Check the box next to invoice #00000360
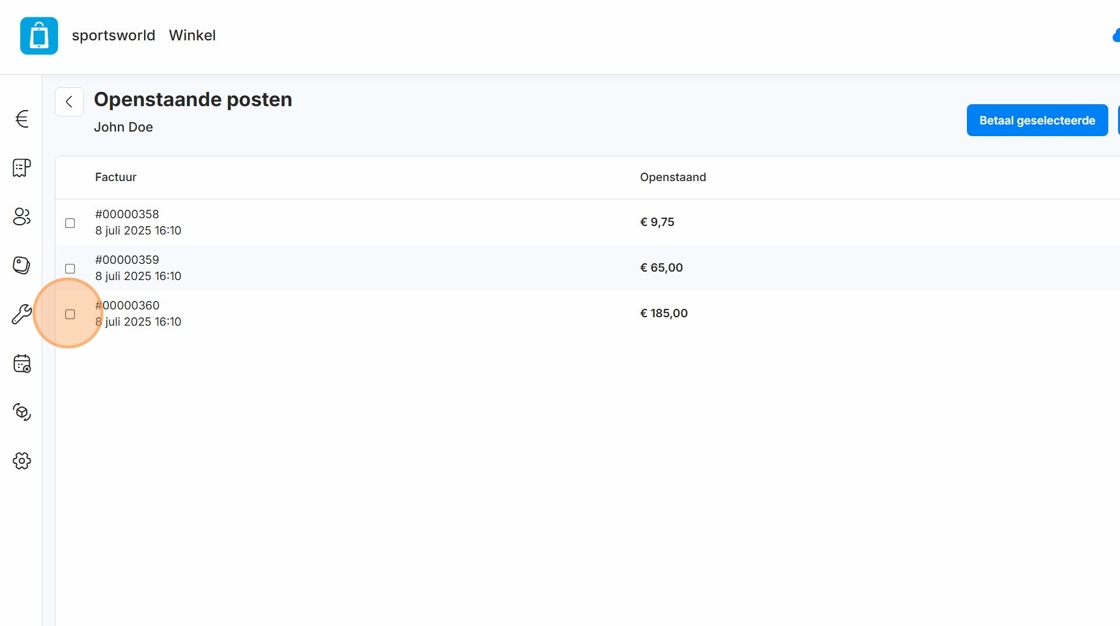 (70, 314)
